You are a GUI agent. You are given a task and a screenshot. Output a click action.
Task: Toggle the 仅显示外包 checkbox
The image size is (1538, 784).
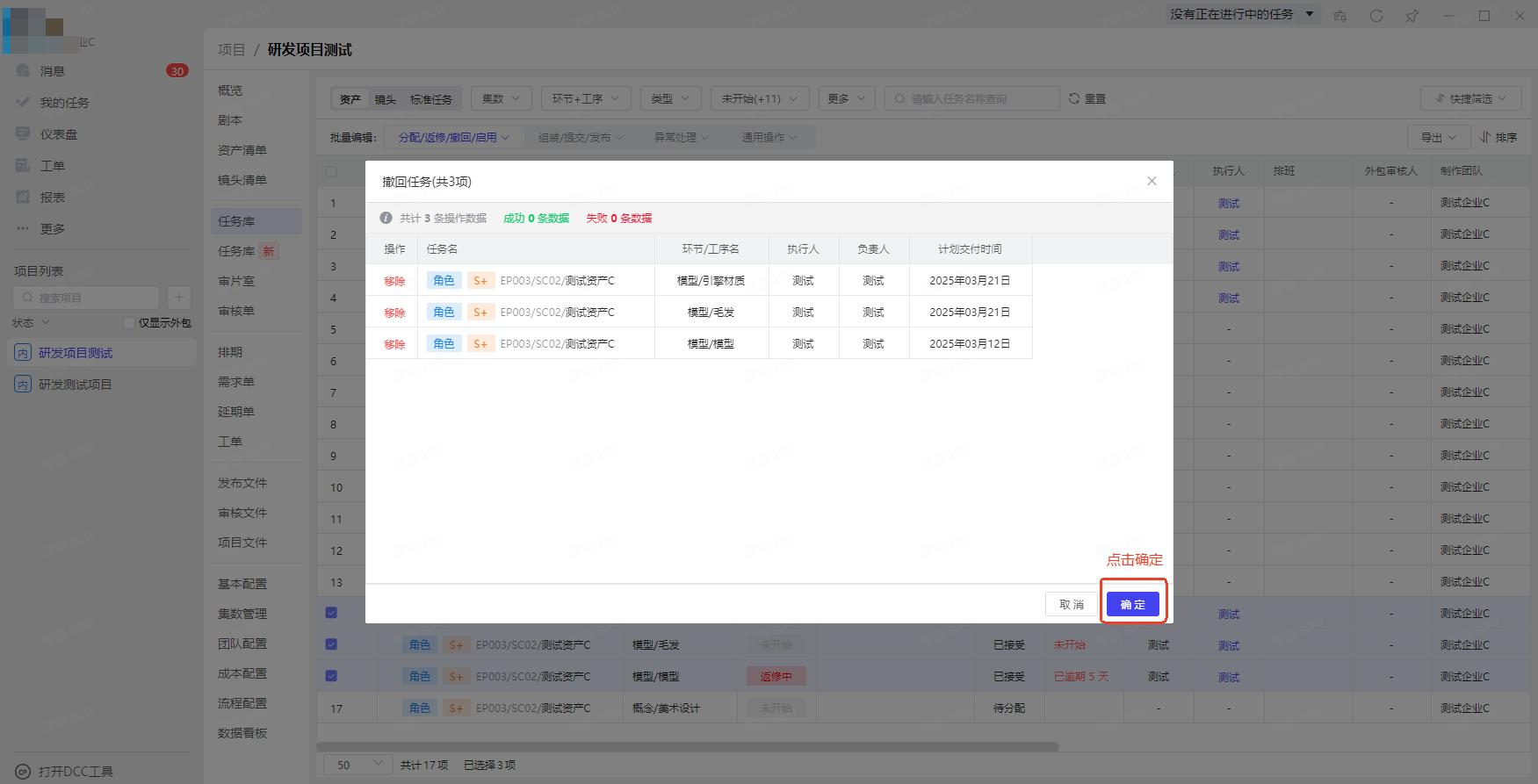129,323
